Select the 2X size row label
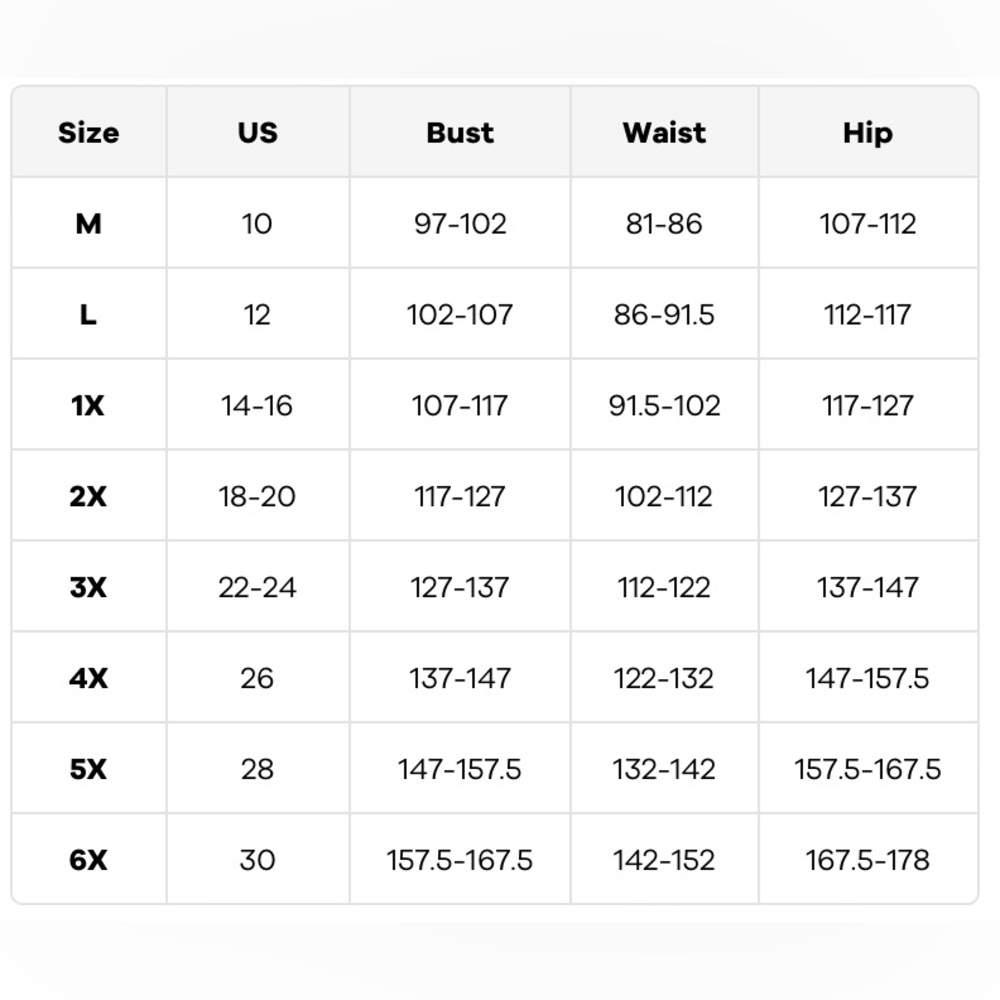The width and height of the screenshot is (1000, 1000). click(x=89, y=496)
